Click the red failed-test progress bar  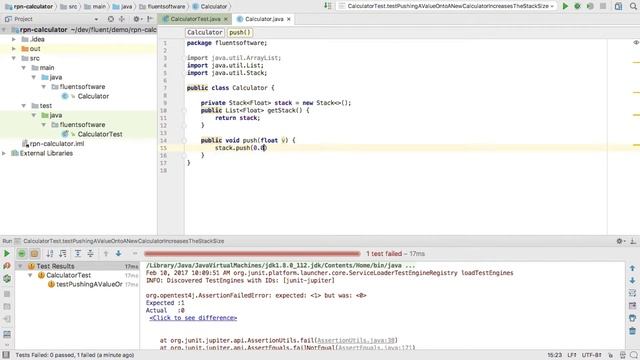pos(252,253)
